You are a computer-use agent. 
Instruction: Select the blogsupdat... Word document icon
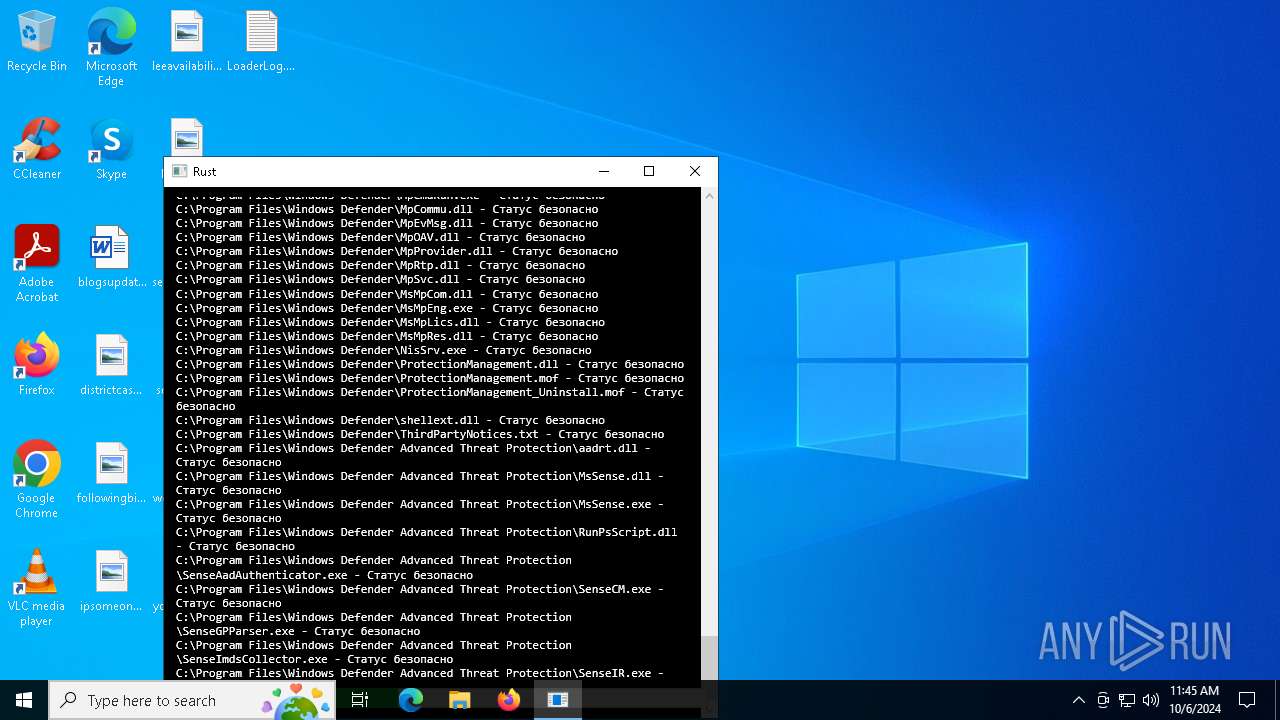click(111, 257)
